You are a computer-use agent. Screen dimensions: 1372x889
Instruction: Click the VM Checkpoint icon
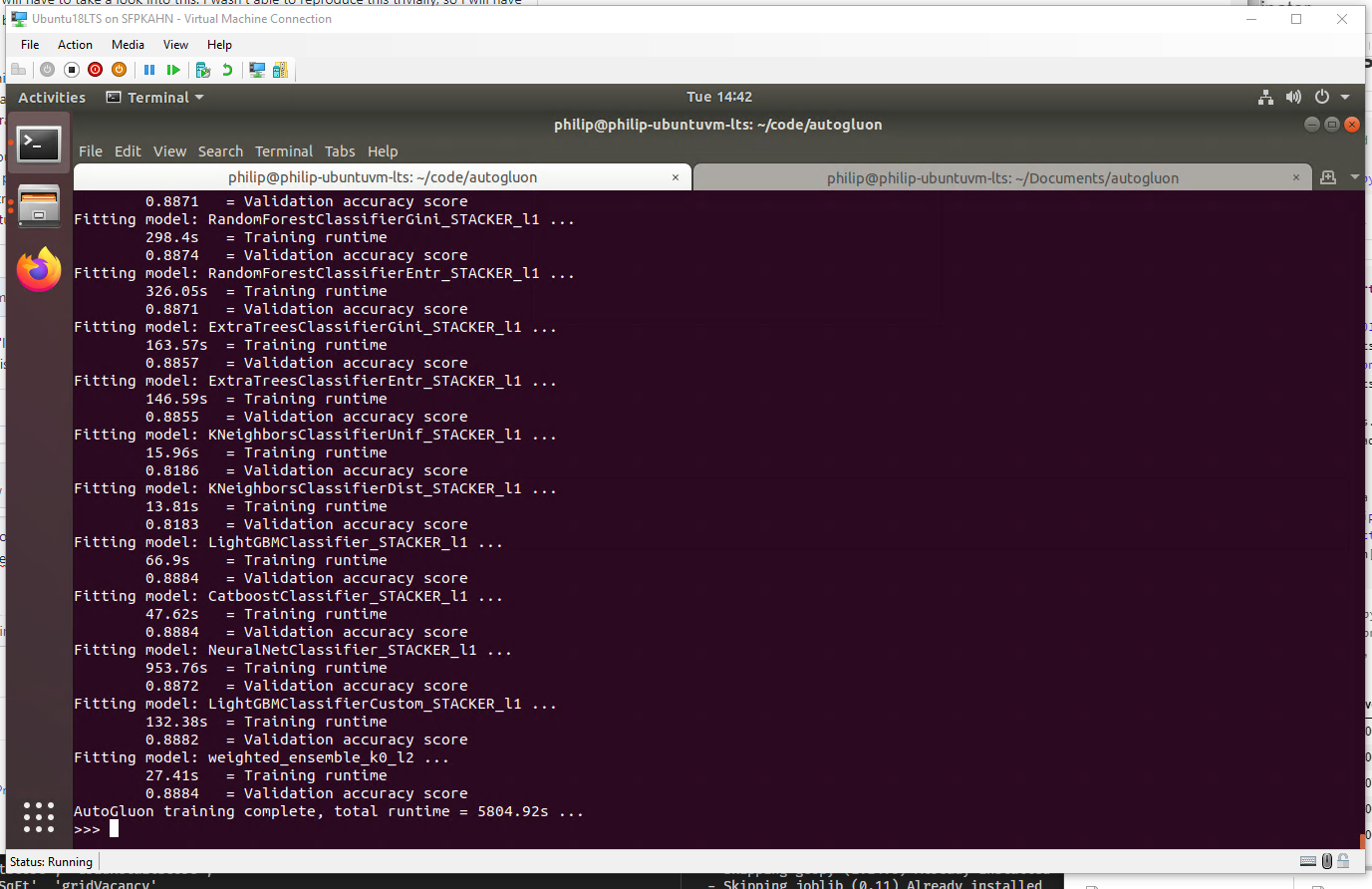coord(203,70)
